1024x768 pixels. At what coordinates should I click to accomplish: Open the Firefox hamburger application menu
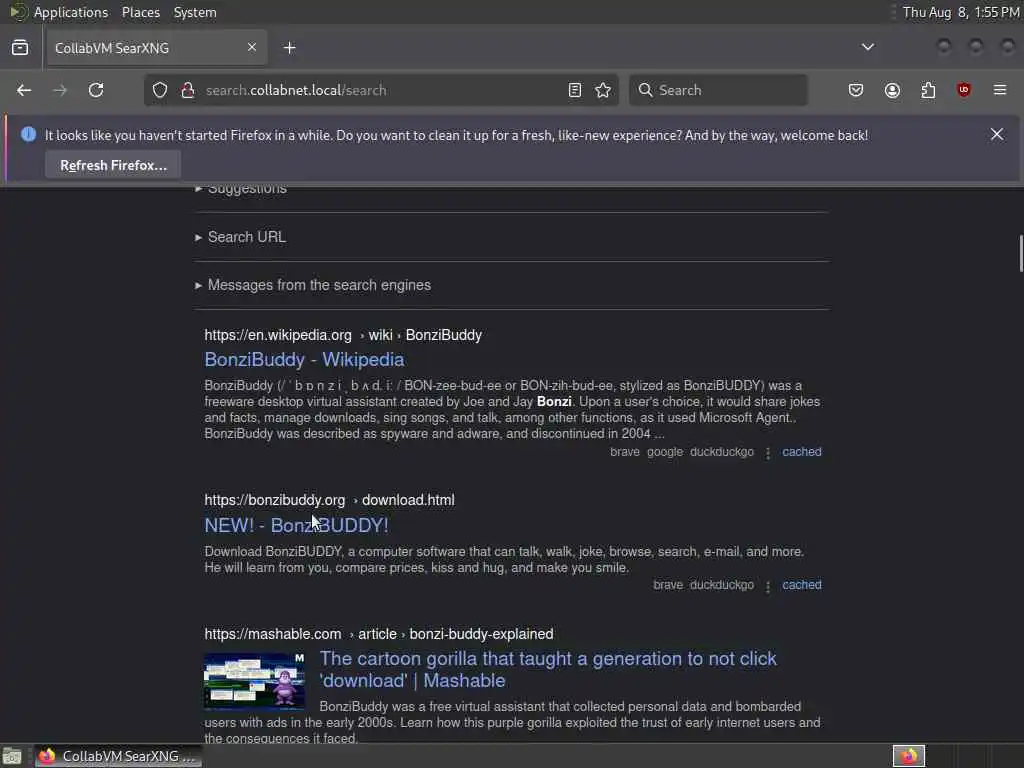click(1000, 90)
